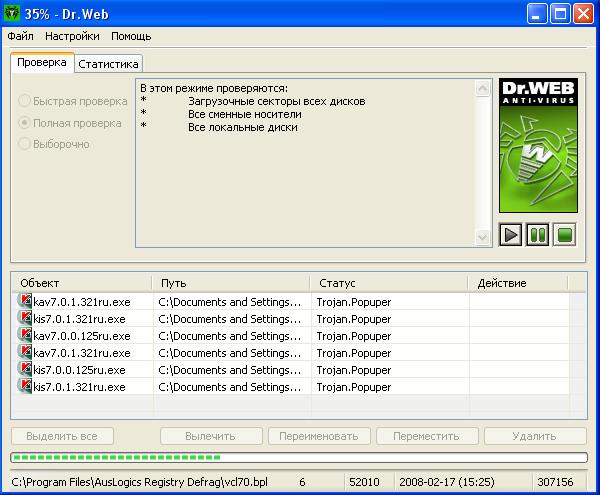Select the kav7.0.0.125ru.exe file name
Viewport: 600px width, 495px height.
point(82,336)
